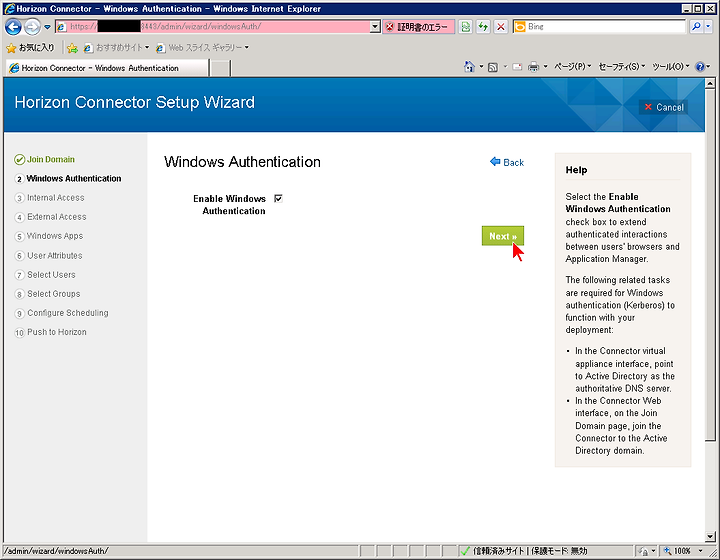Click the address bar URL field
The image size is (720, 560).
pos(212,27)
